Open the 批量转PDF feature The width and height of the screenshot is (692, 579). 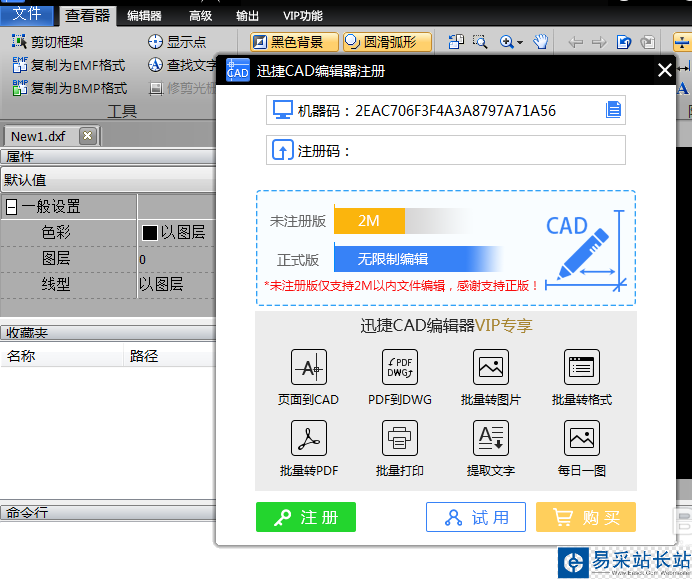(x=308, y=447)
